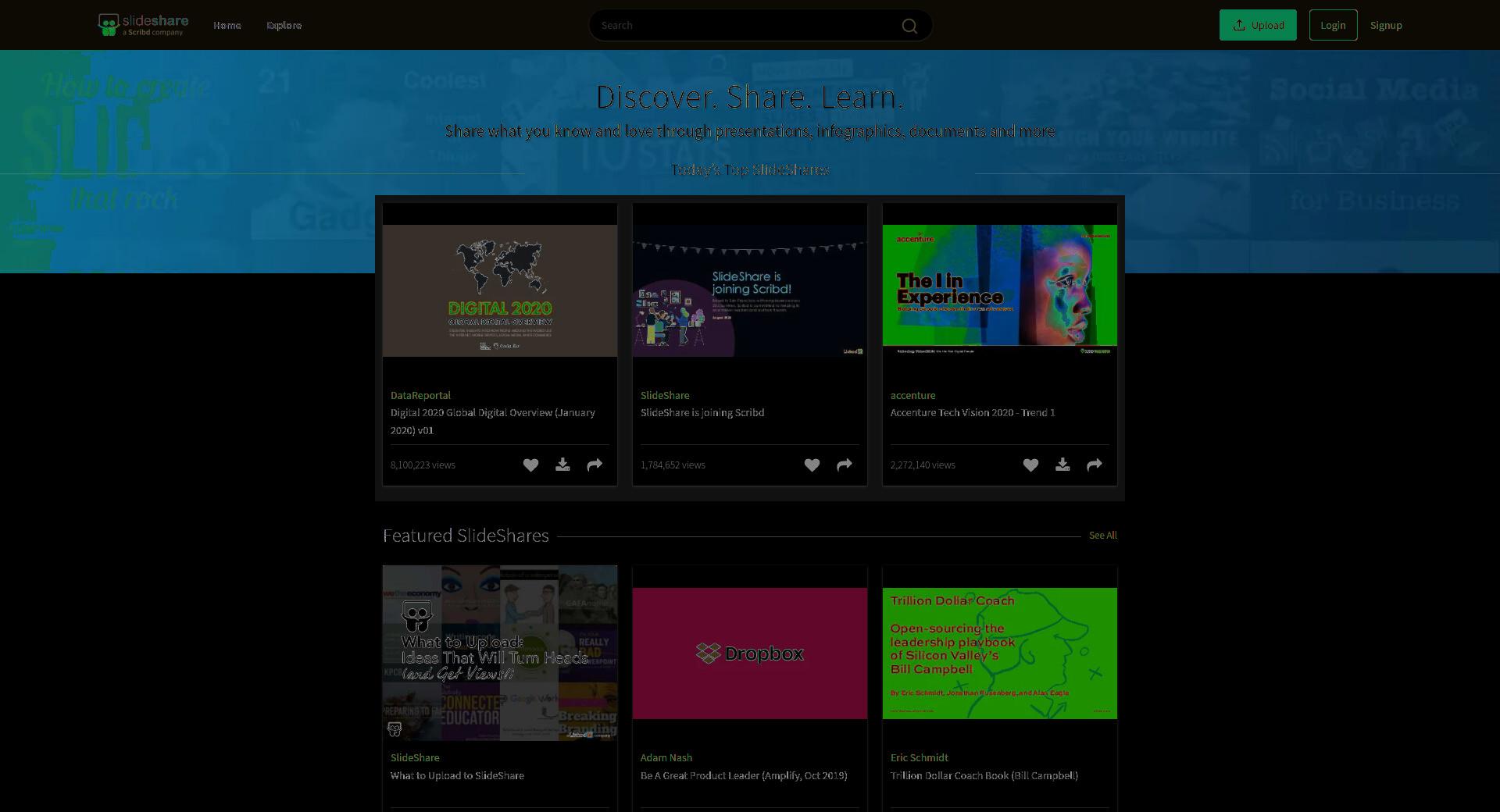This screenshot has width=1500, height=812.
Task: Open Digital 2020 Global Digital Overview title link
Action: pyautogui.click(x=493, y=422)
